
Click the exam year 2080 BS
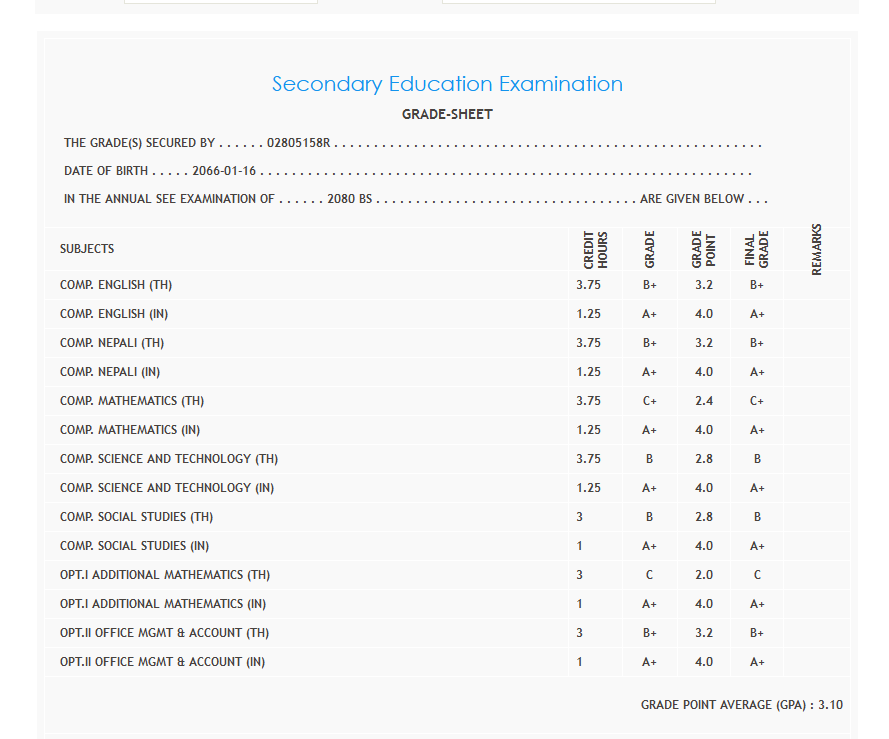point(349,199)
